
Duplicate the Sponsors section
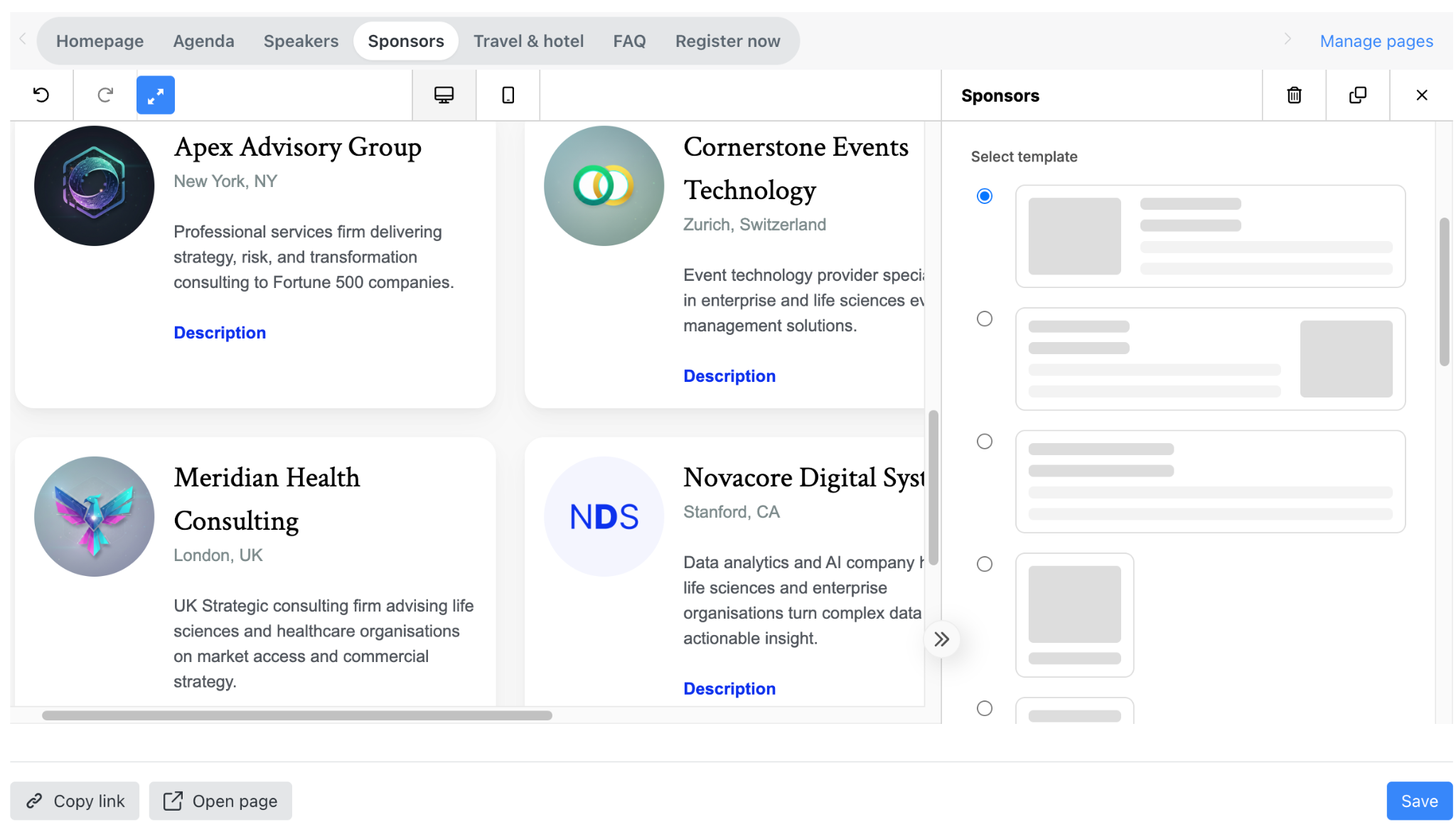(1358, 95)
